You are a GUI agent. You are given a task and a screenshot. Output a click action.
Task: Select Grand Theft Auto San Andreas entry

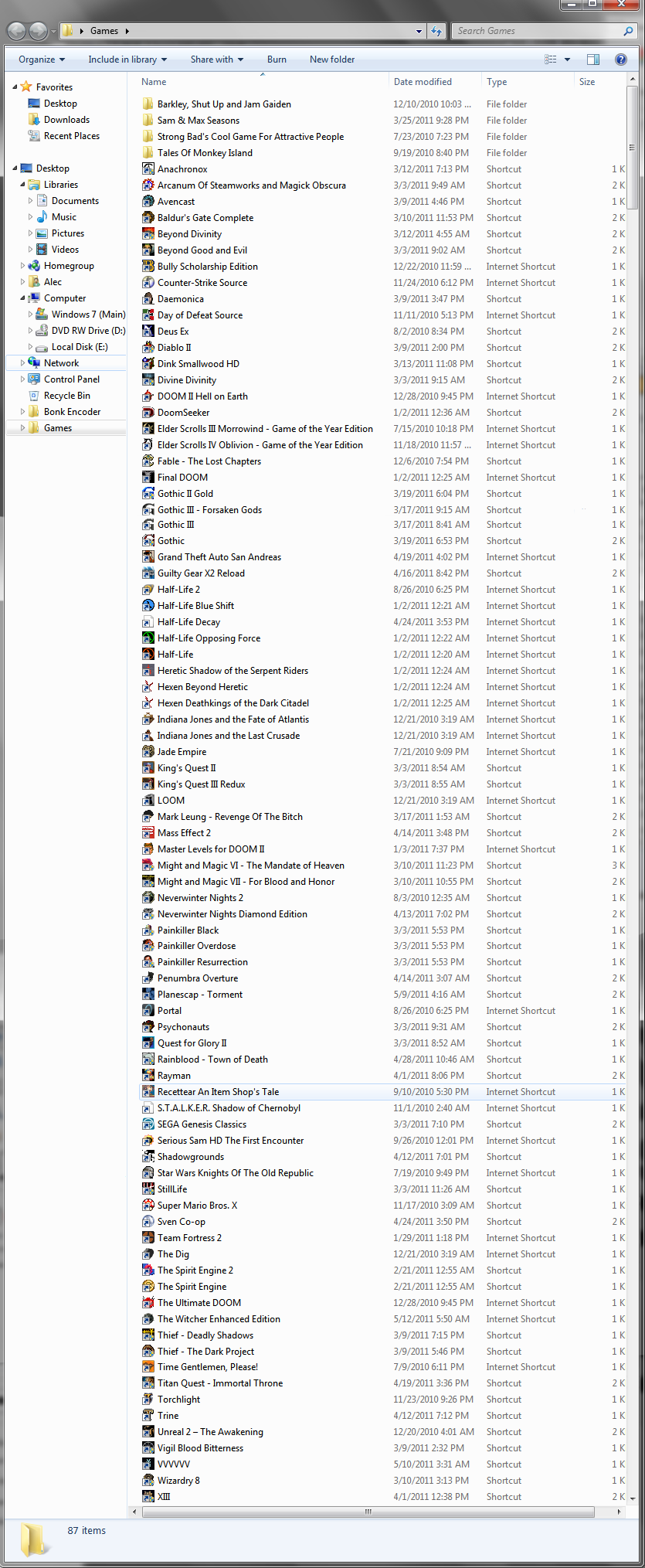click(x=219, y=557)
